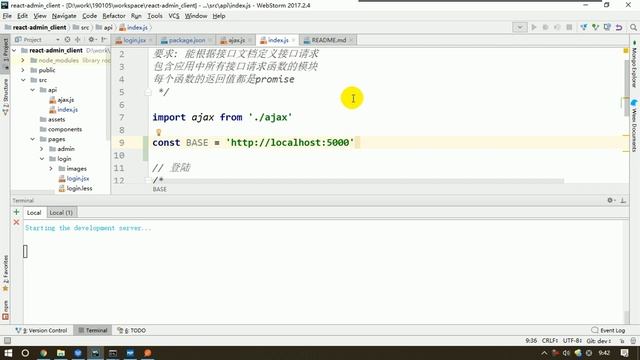Switch to the package.json editor tab
The width and height of the screenshot is (640, 360).
coord(186,40)
